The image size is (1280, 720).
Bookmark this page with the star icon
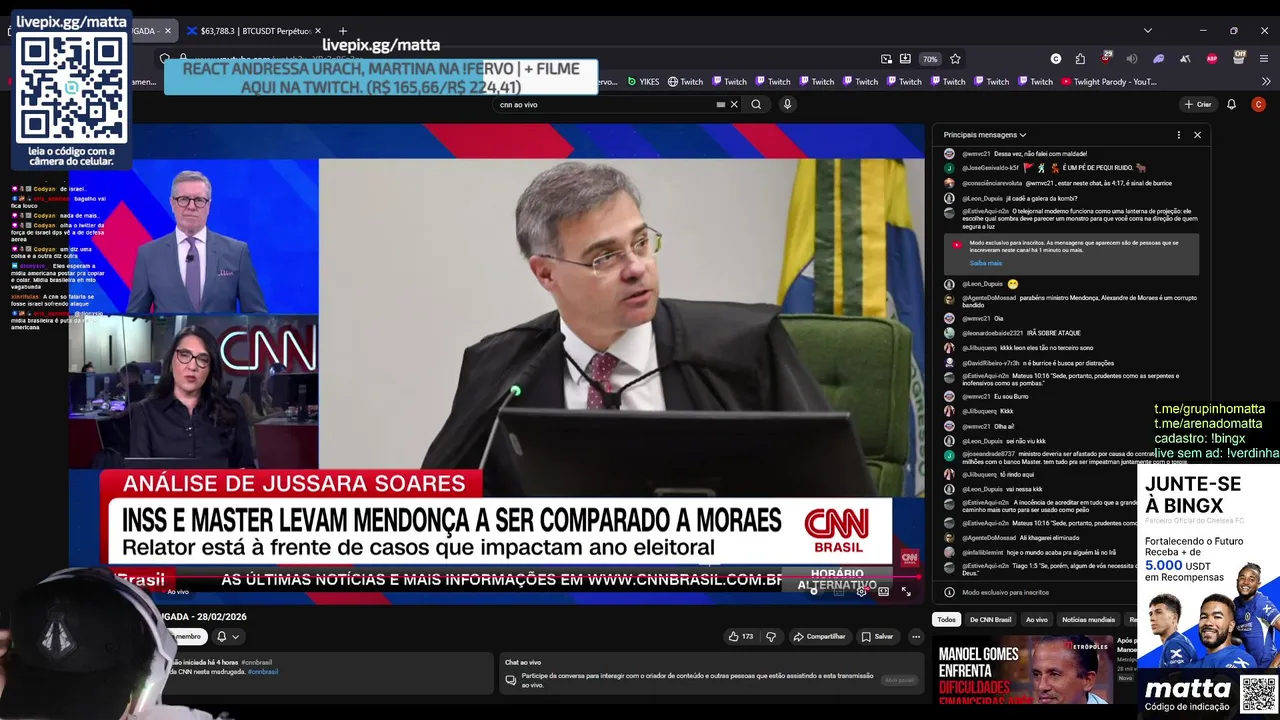pos(955,59)
